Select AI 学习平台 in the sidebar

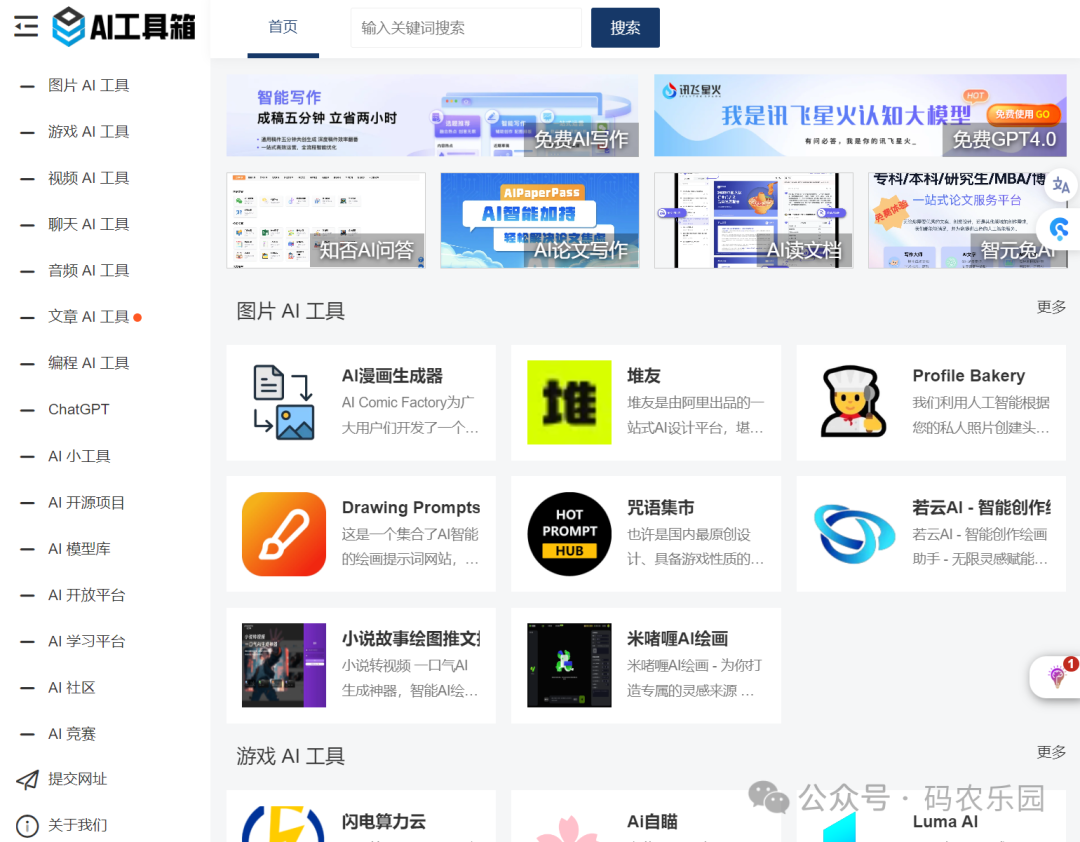[x=86, y=641]
